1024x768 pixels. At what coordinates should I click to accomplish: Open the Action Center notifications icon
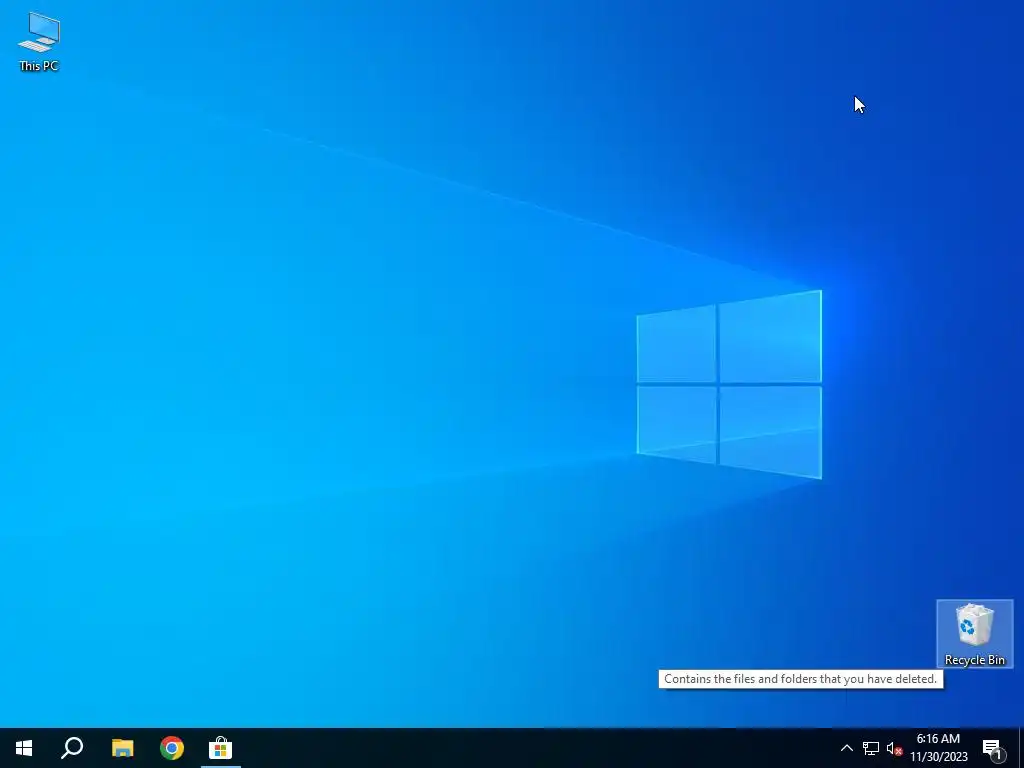993,748
